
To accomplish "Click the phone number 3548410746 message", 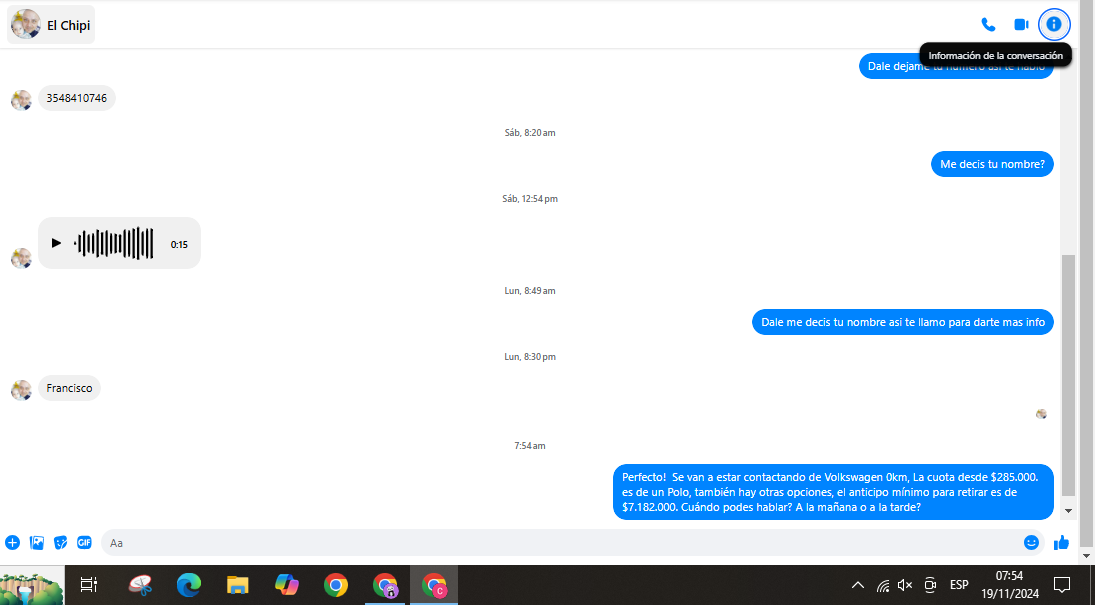I will (77, 98).
